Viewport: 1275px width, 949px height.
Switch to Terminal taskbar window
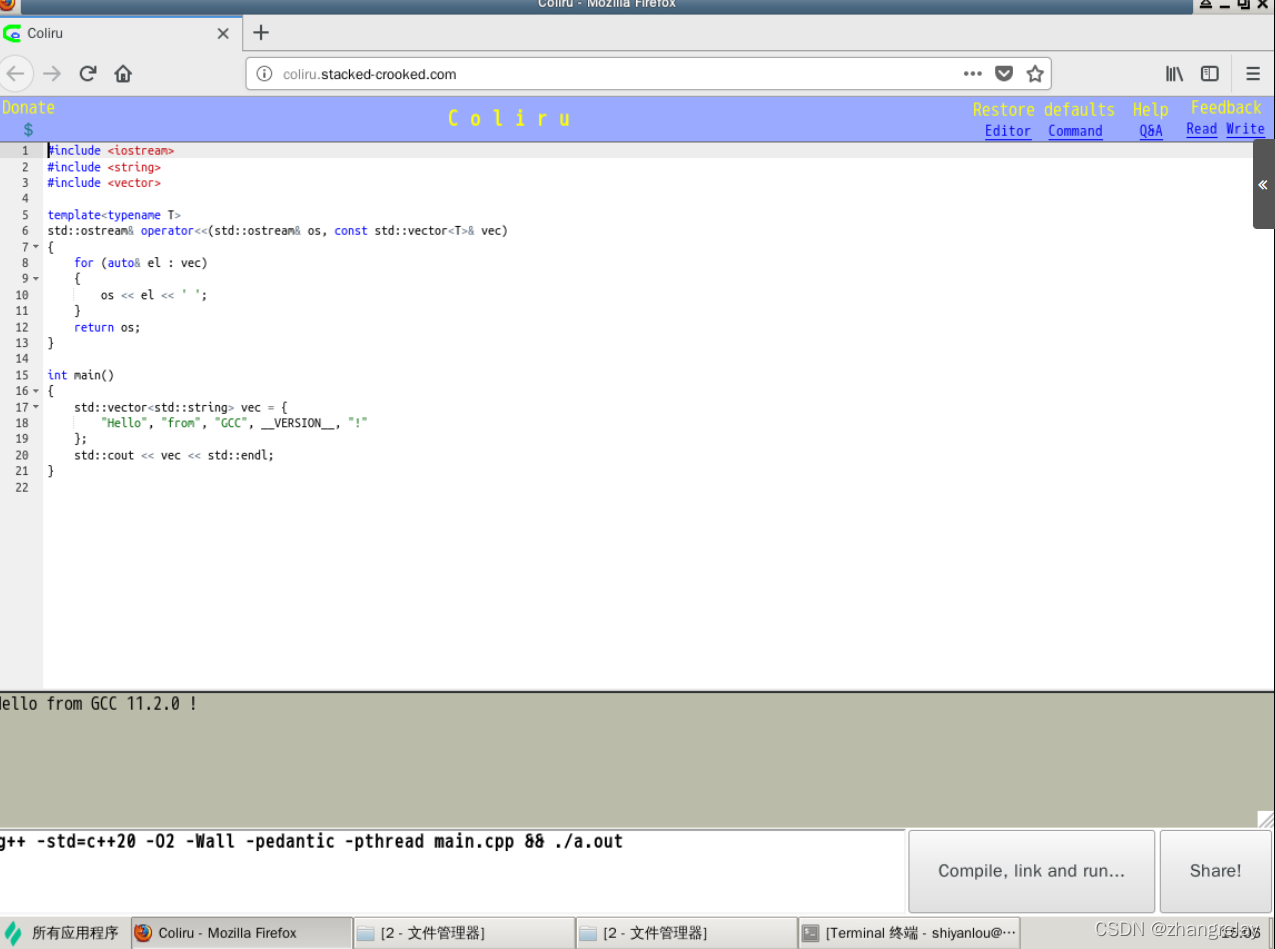(x=909, y=933)
